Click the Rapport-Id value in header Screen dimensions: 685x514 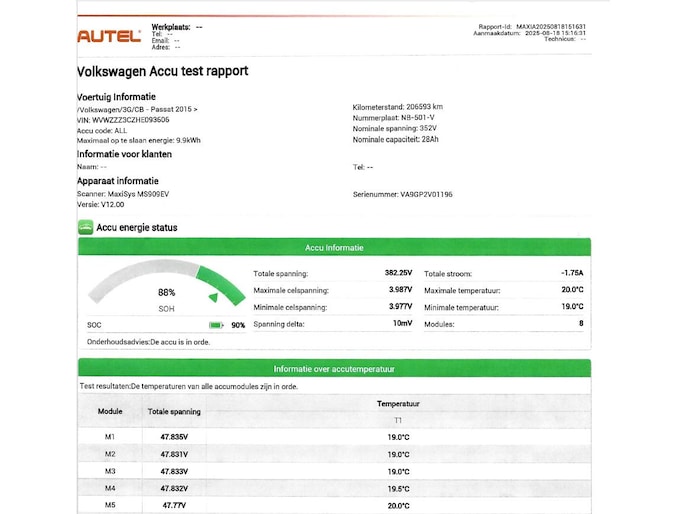point(551,27)
